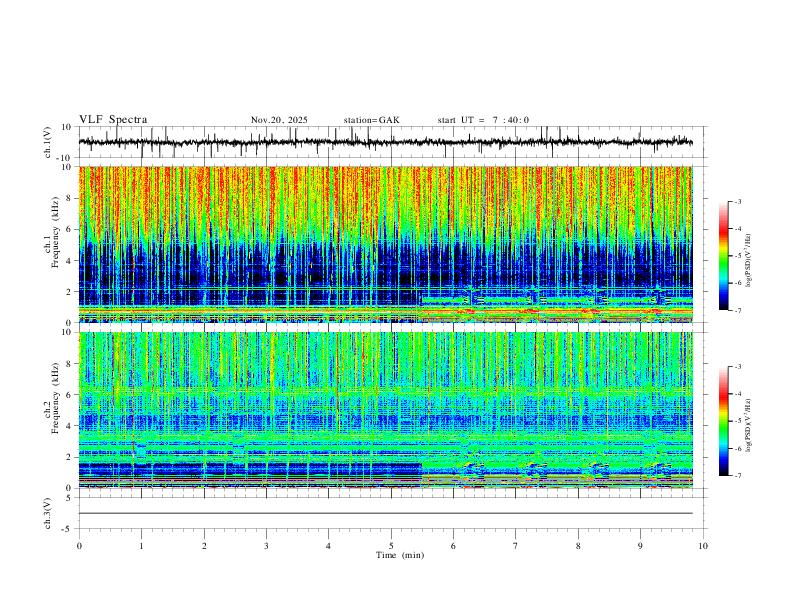Click the ch.2 spectrogram panel

pos(385,410)
